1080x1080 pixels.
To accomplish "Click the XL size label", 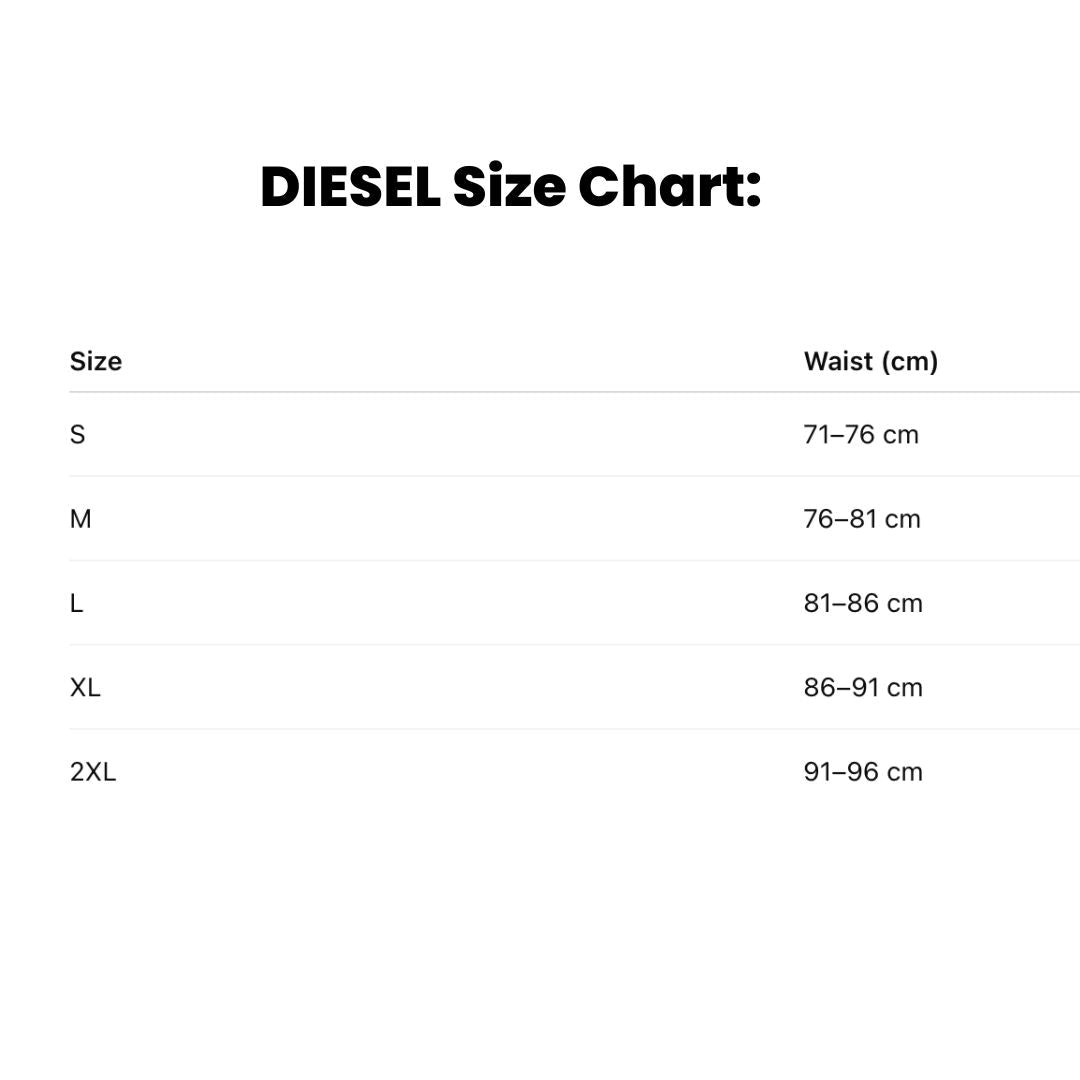I will coord(86,688).
